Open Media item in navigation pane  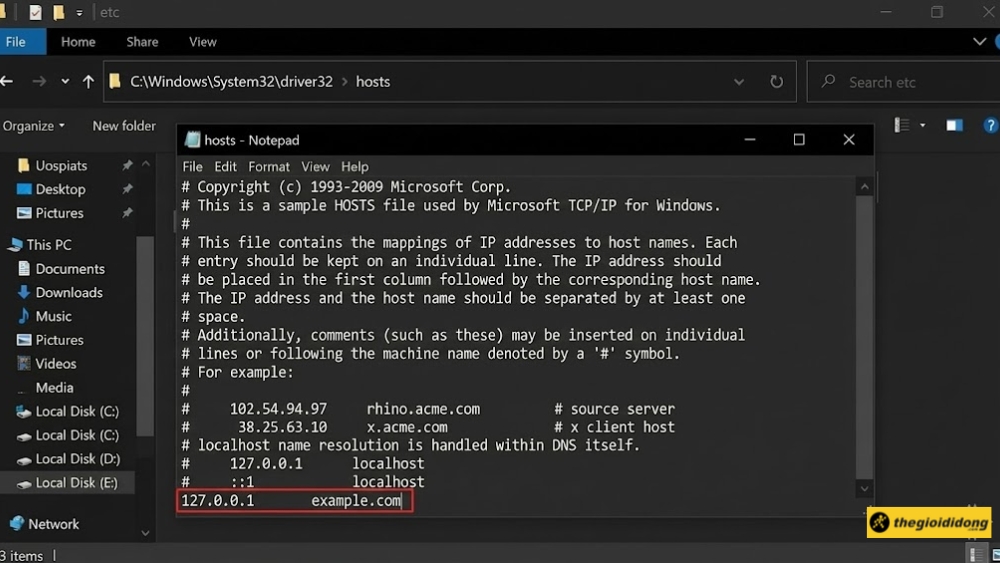coord(54,388)
